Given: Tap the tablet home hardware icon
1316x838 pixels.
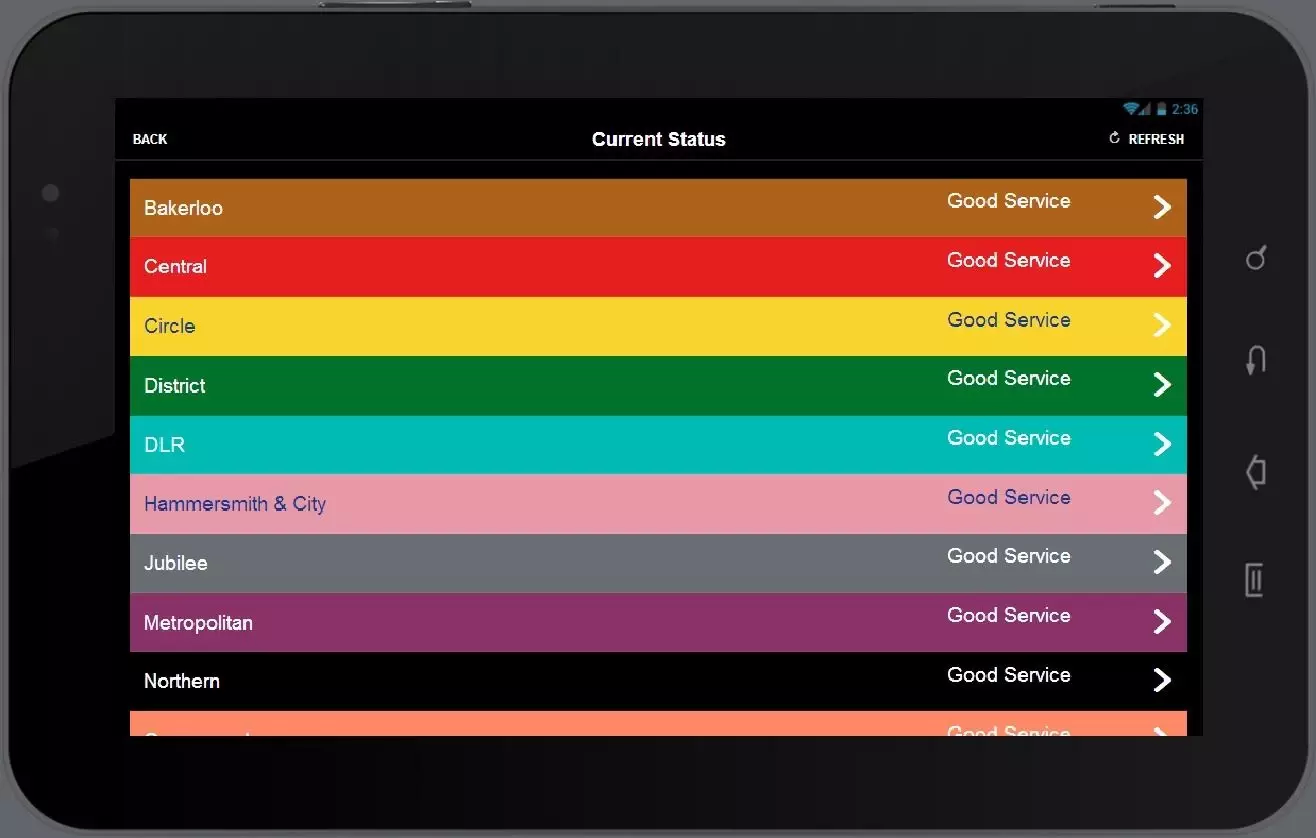Looking at the screenshot, I should [x=1256, y=472].
